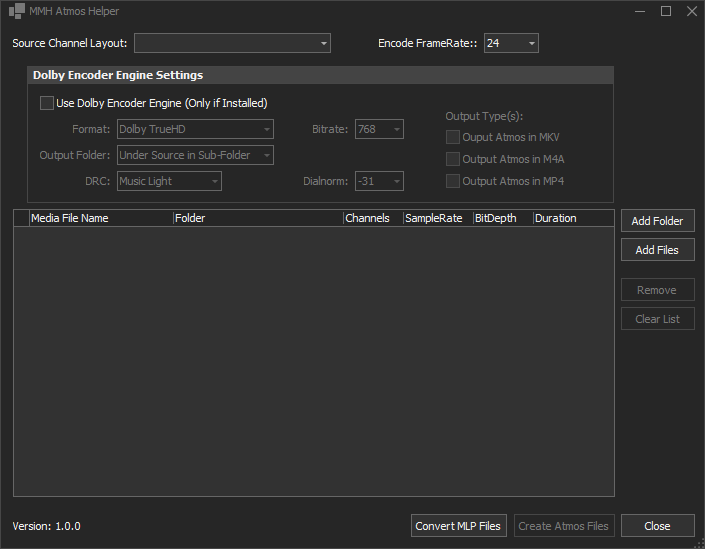This screenshot has height=549, width=705.
Task: Open the Dialnorm -31 dropdown
Action: click(x=379, y=181)
